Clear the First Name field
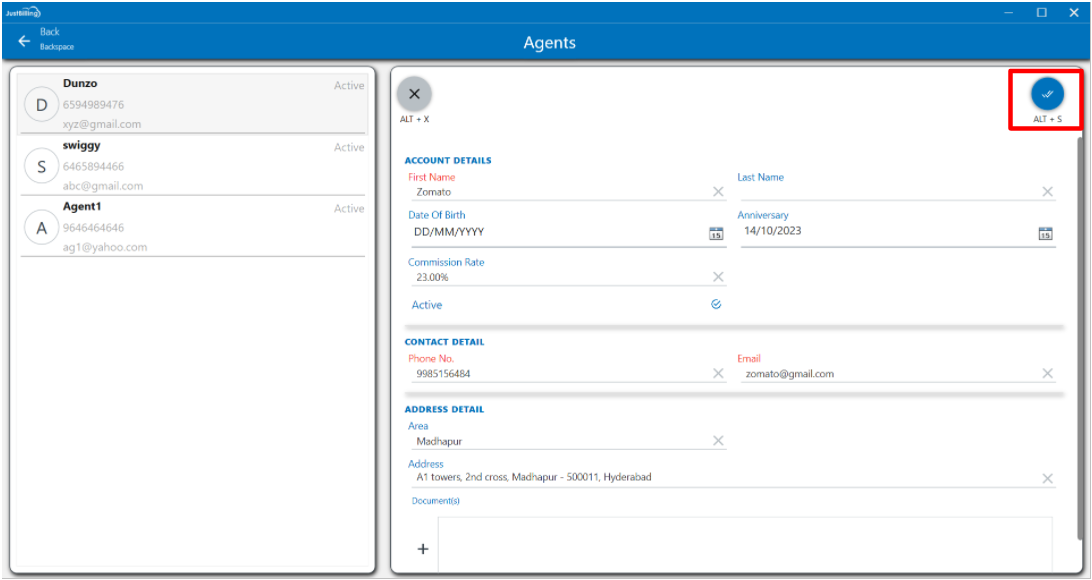 (718, 192)
